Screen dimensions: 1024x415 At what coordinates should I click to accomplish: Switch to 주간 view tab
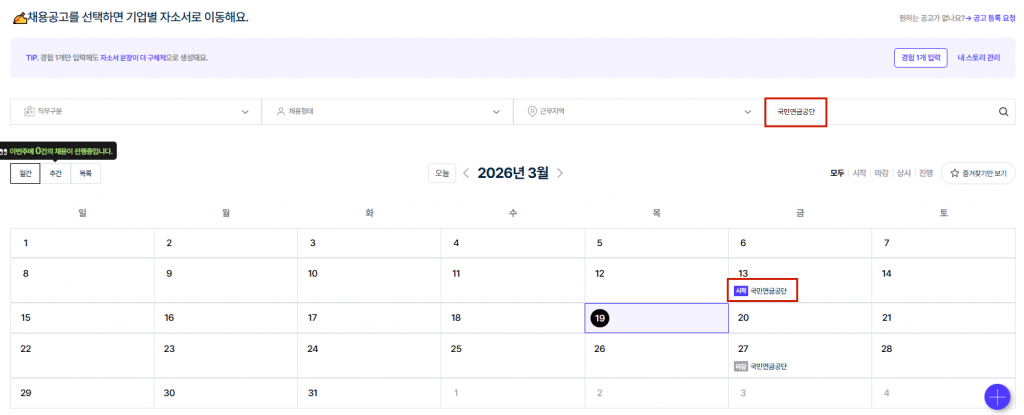click(56, 174)
